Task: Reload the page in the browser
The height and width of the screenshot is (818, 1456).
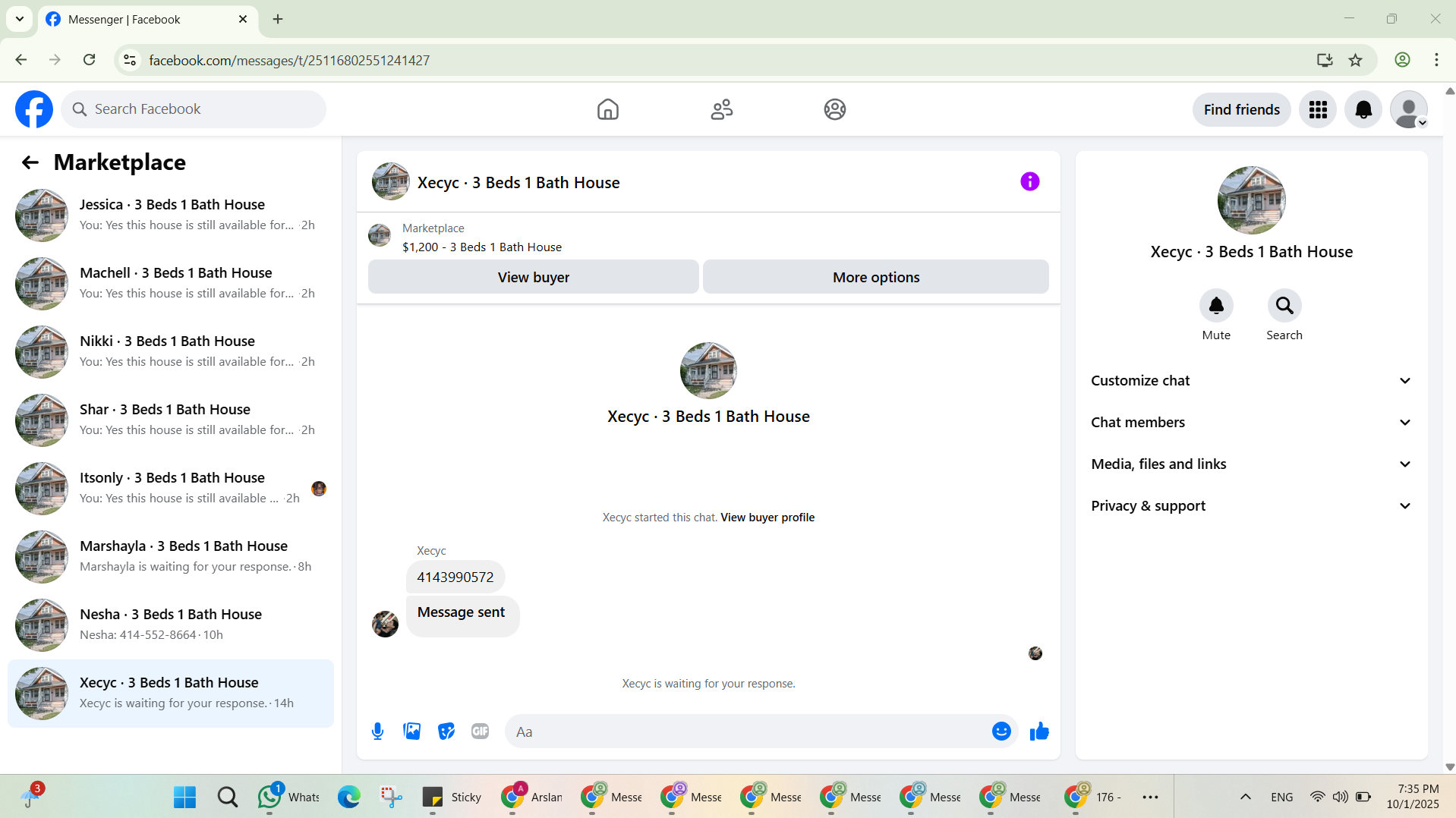Action: click(90, 60)
